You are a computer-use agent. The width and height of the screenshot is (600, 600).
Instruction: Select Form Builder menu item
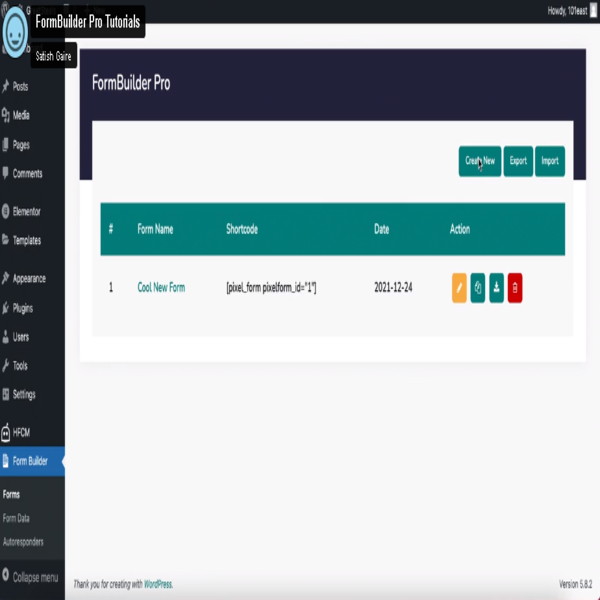click(x=32, y=461)
